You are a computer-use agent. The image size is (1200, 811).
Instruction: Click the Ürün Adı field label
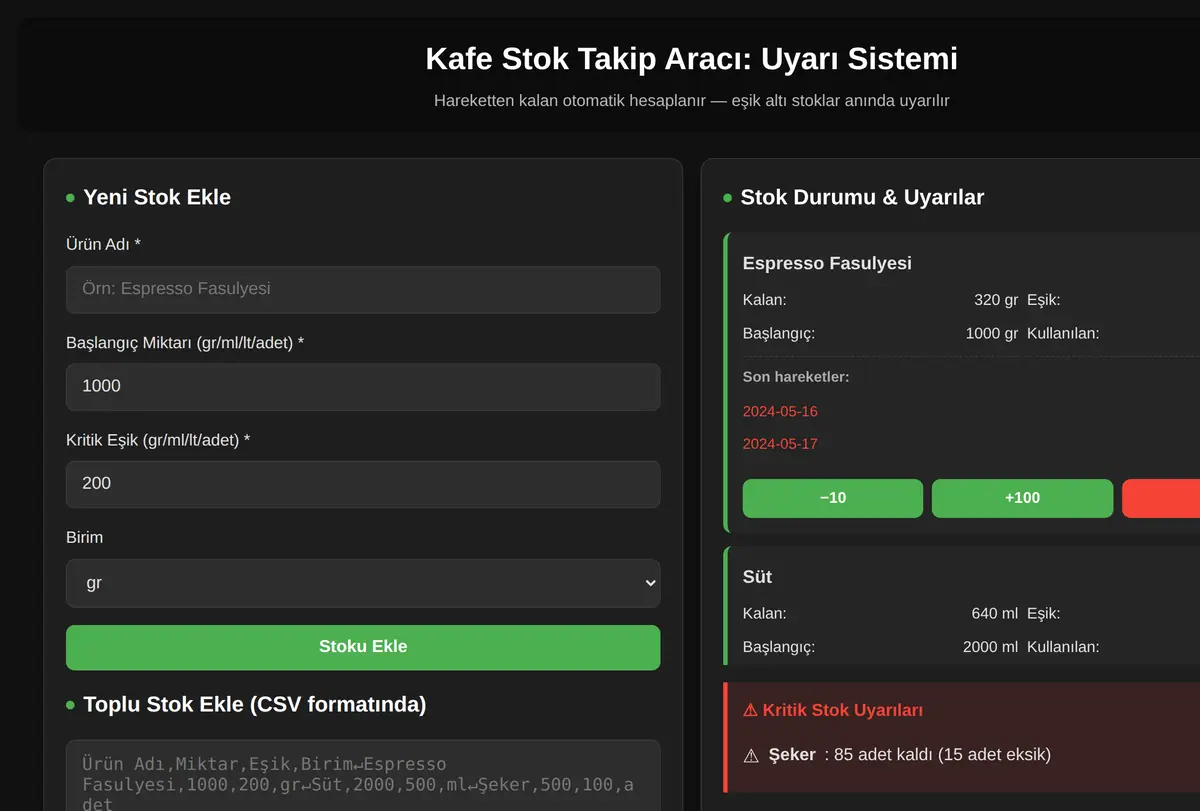104,244
